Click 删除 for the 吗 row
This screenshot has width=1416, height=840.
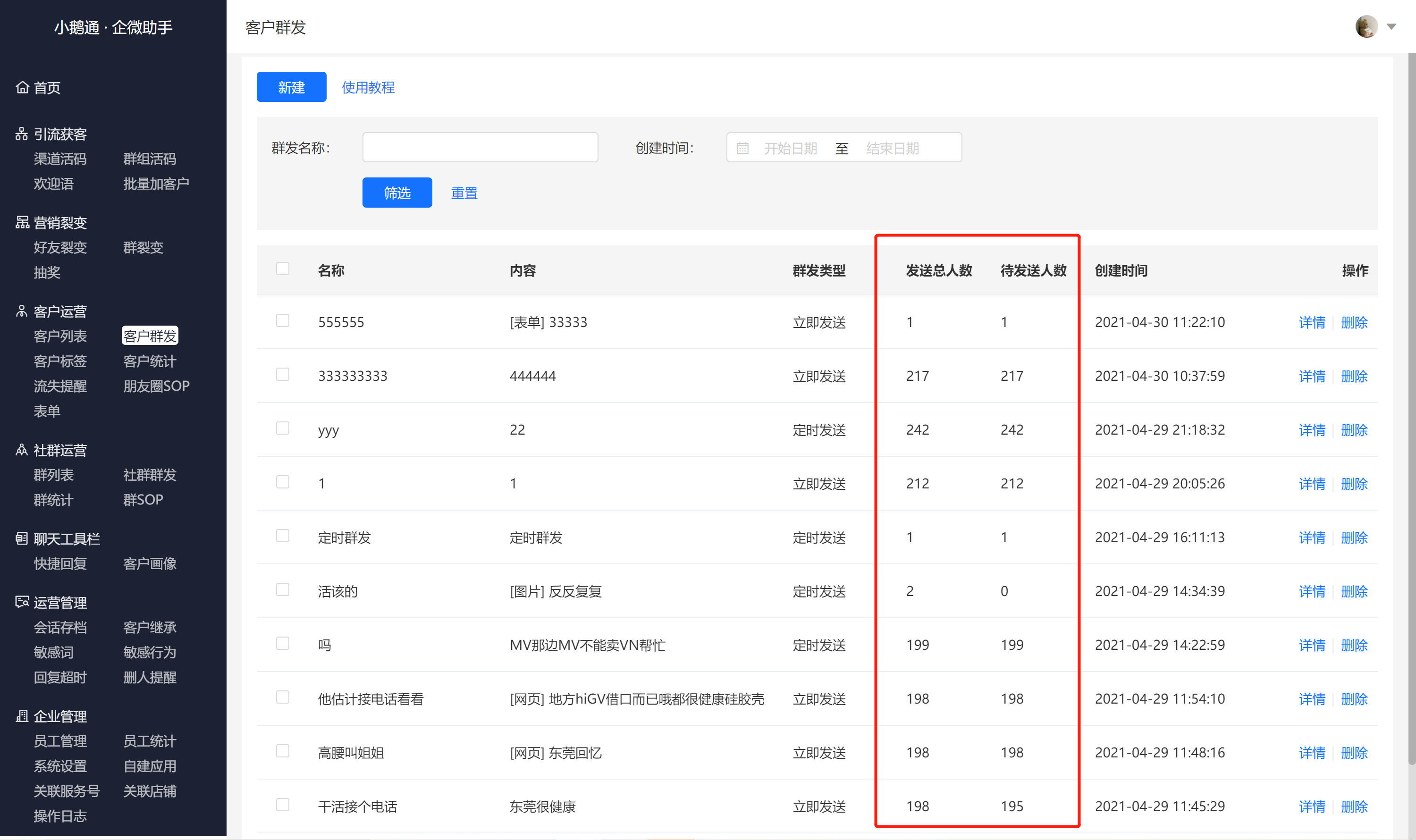pyautogui.click(x=1354, y=645)
